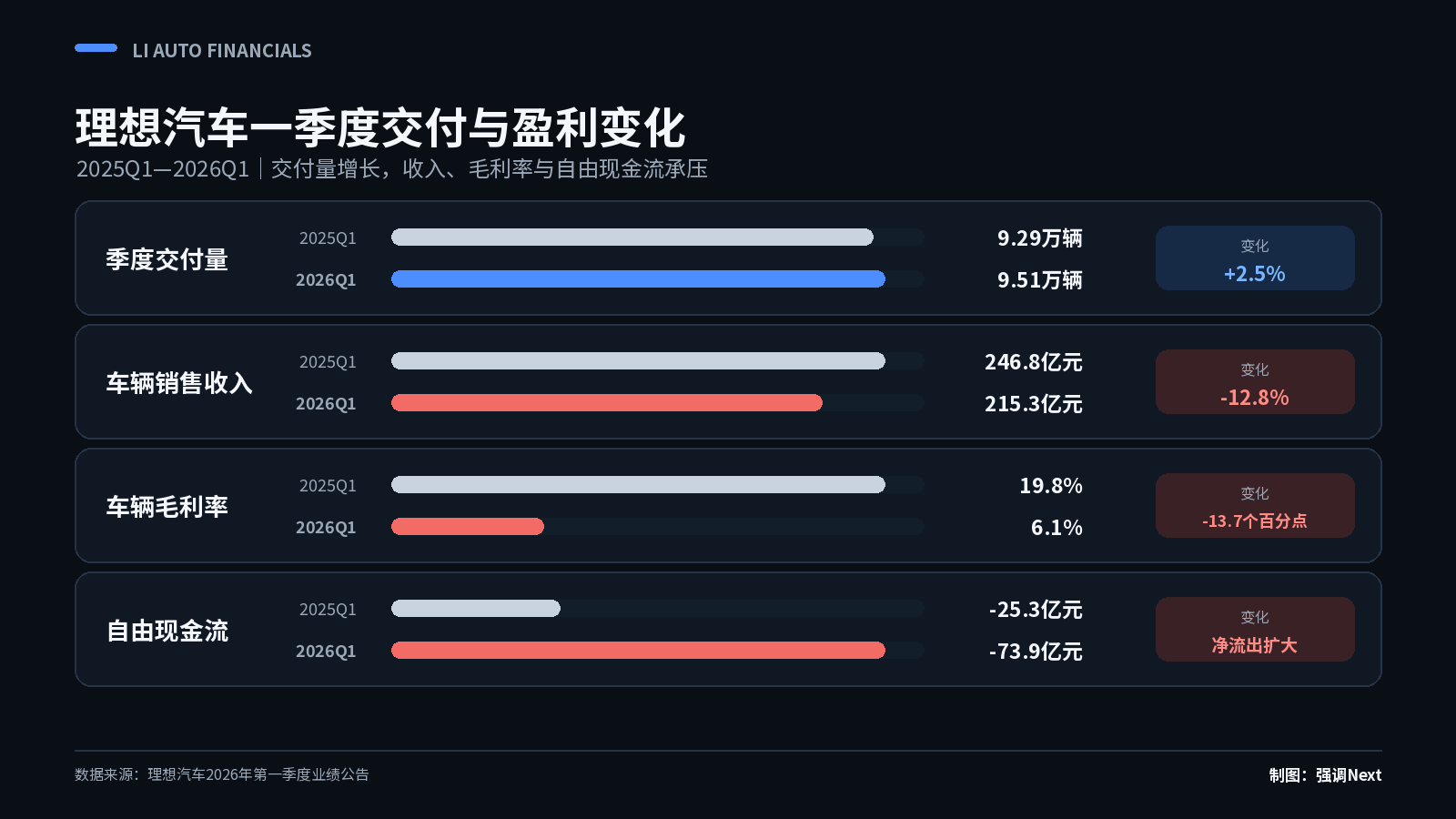Select the 车辆毛利率 row label
Viewport: 1456px width, 819px height.
(x=167, y=507)
